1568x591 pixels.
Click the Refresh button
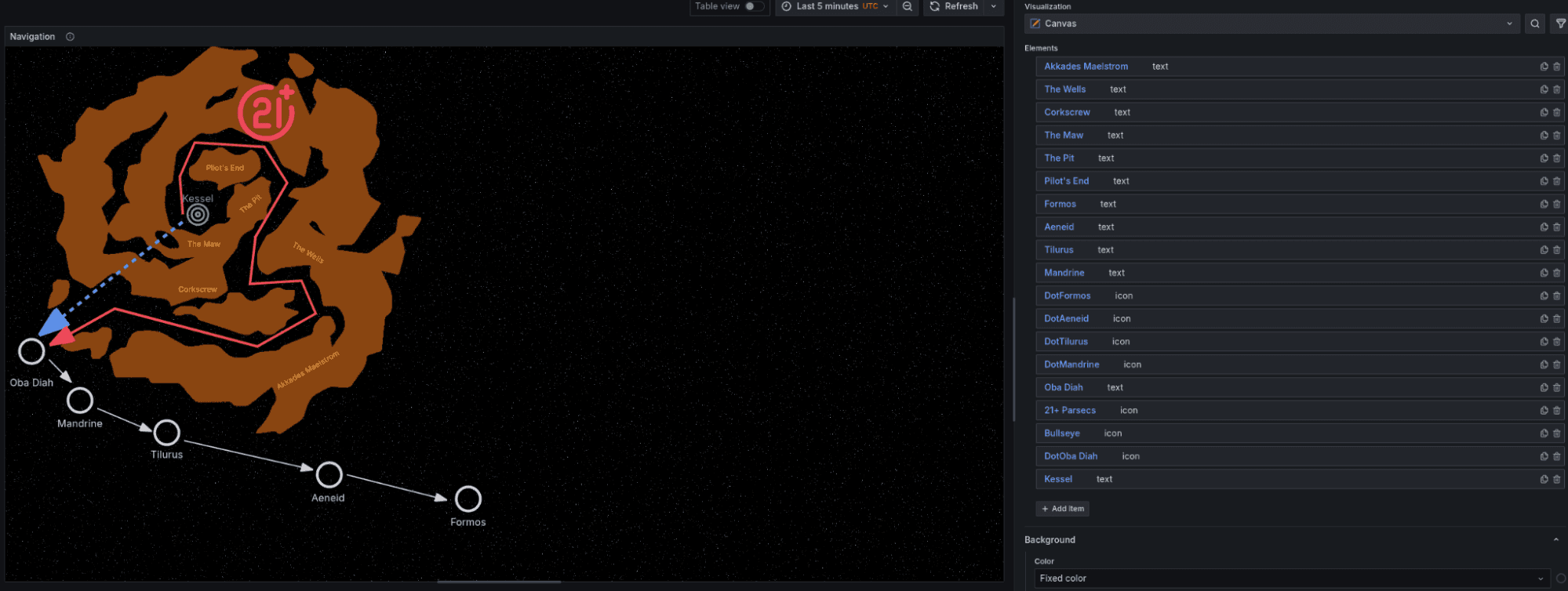(x=954, y=6)
